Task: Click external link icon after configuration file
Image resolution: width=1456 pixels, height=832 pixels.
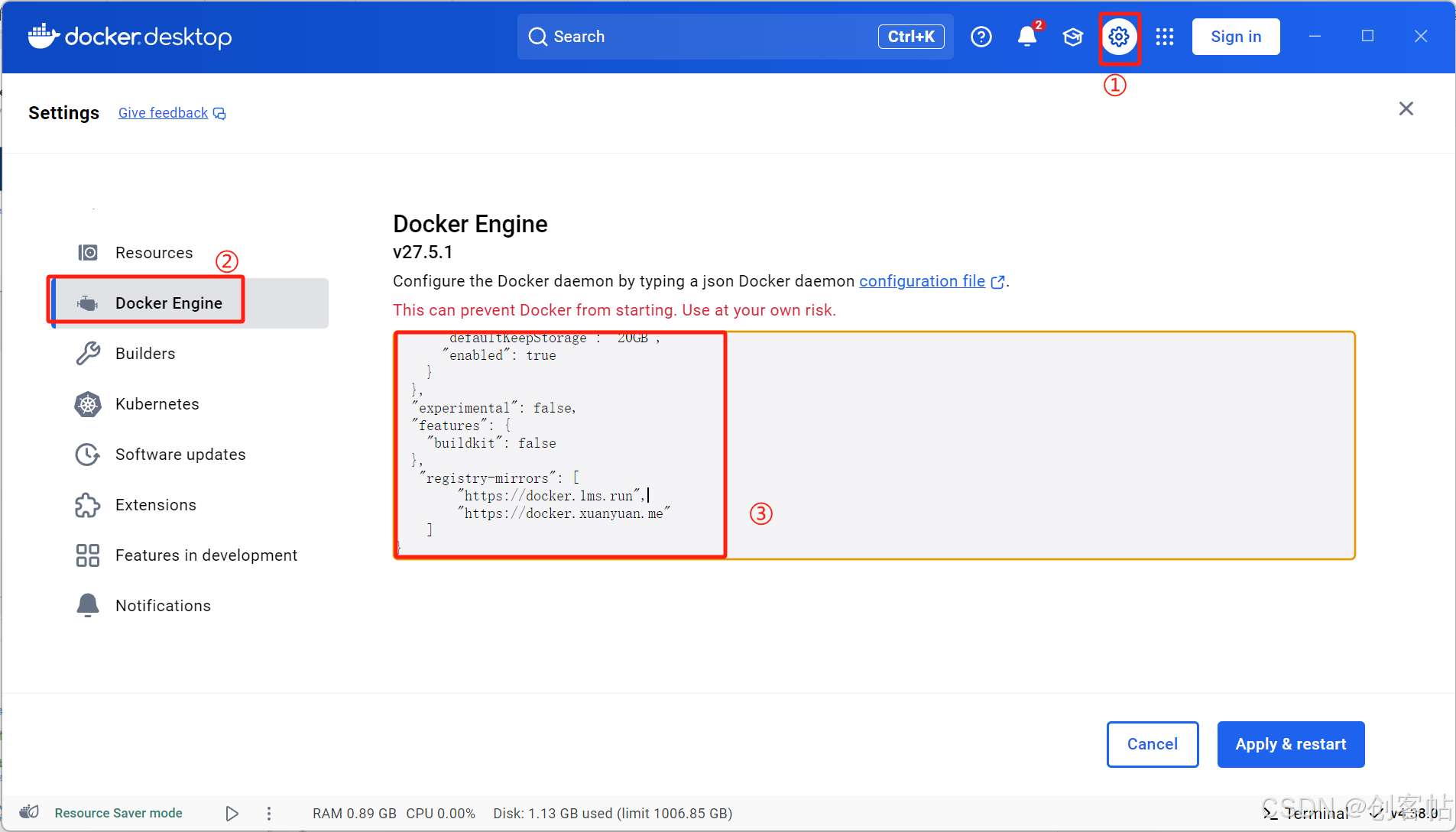Action: tap(997, 282)
